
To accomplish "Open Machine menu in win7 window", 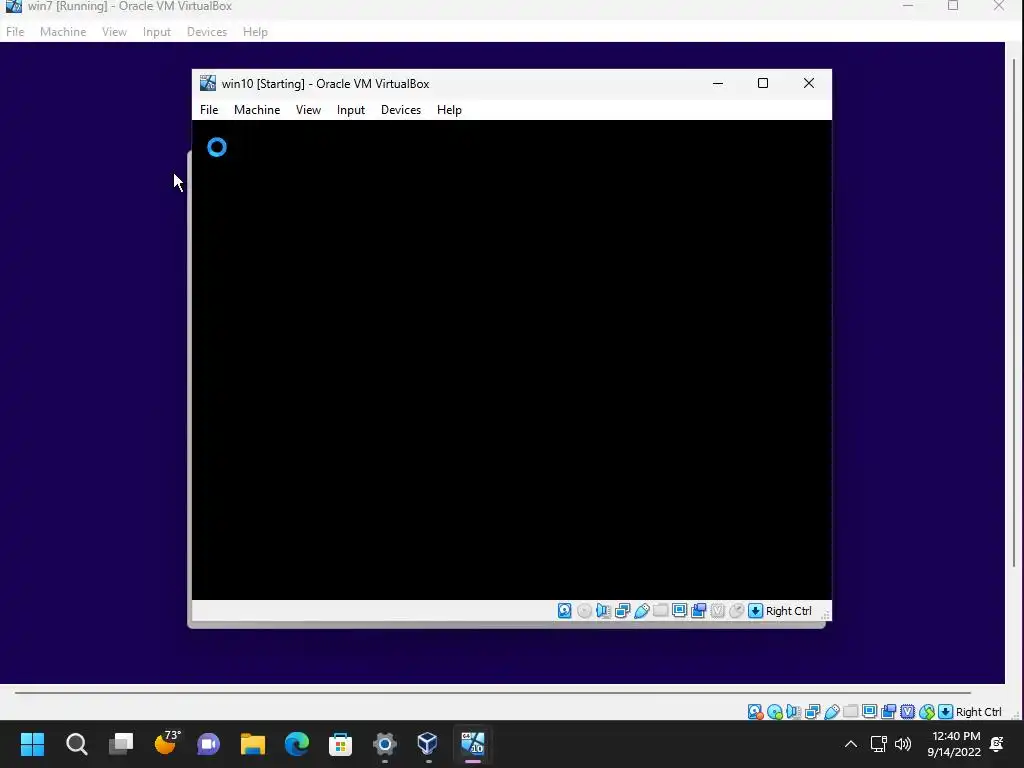I will click(x=63, y=31).
